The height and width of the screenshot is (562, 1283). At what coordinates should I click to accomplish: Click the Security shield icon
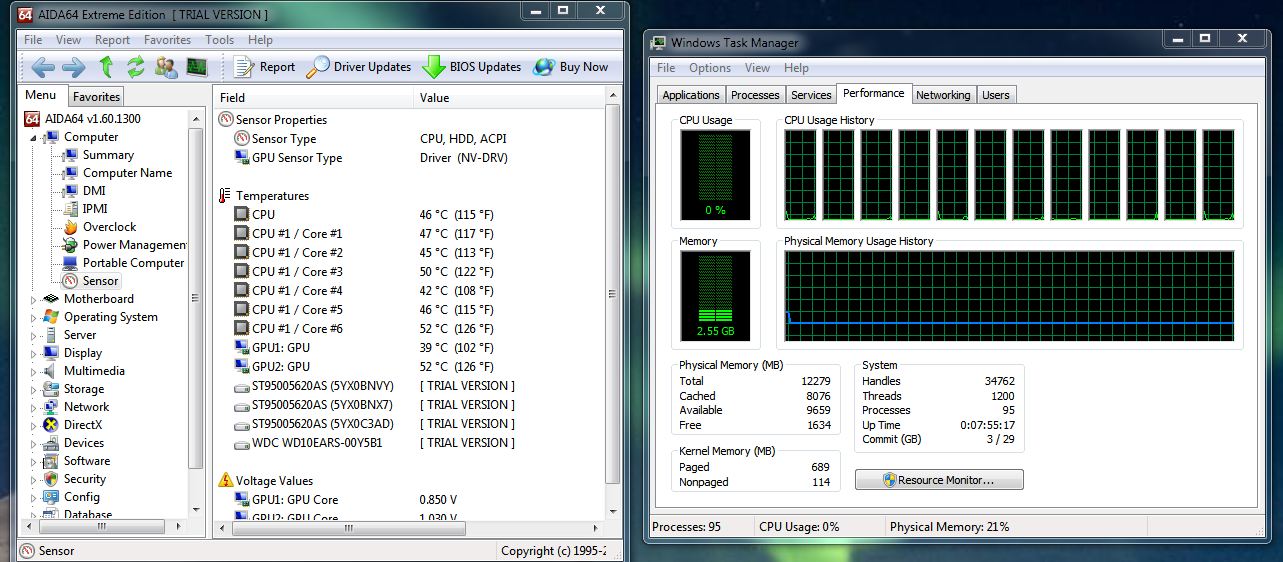[51, 479]
